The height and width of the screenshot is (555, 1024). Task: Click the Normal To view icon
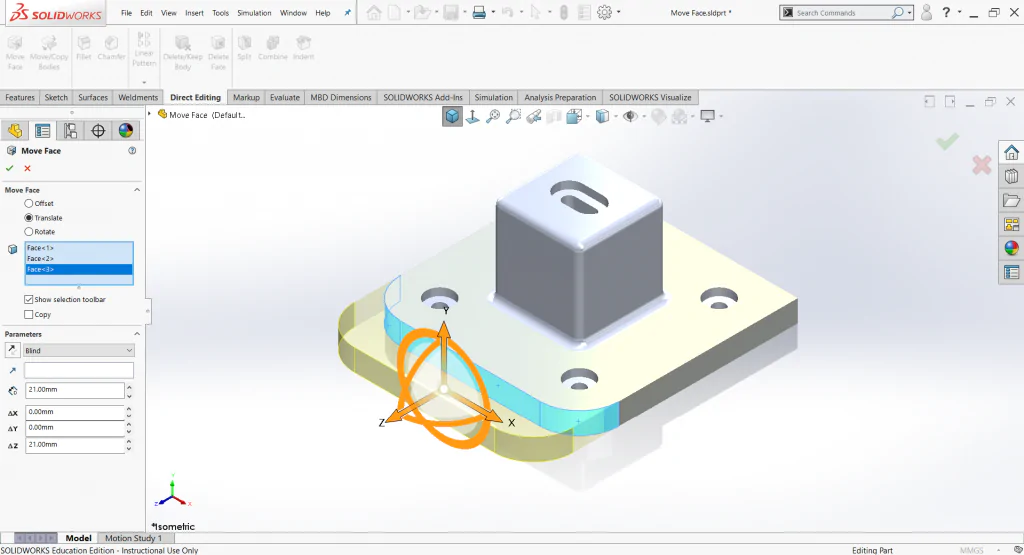[473, 116]
